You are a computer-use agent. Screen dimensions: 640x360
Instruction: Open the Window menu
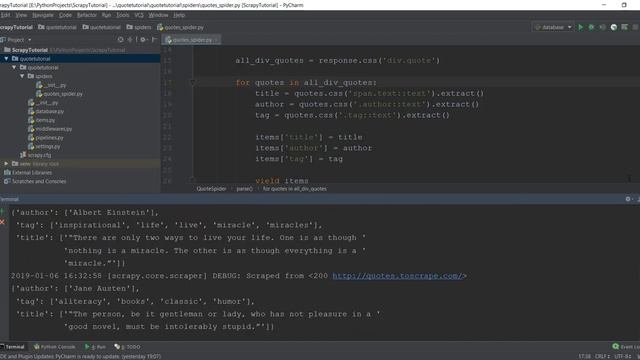158,15
